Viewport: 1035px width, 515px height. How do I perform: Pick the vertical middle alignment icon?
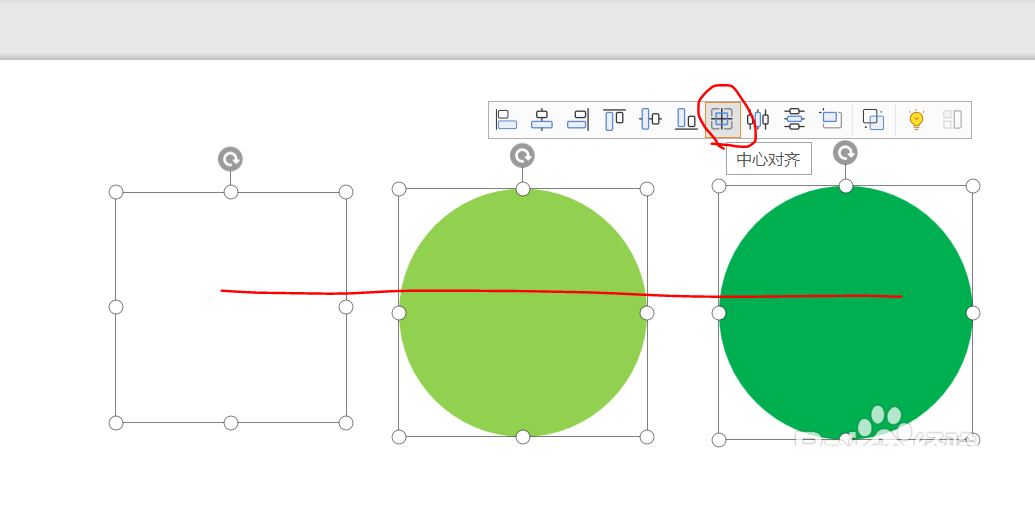(x=650, y=120)
